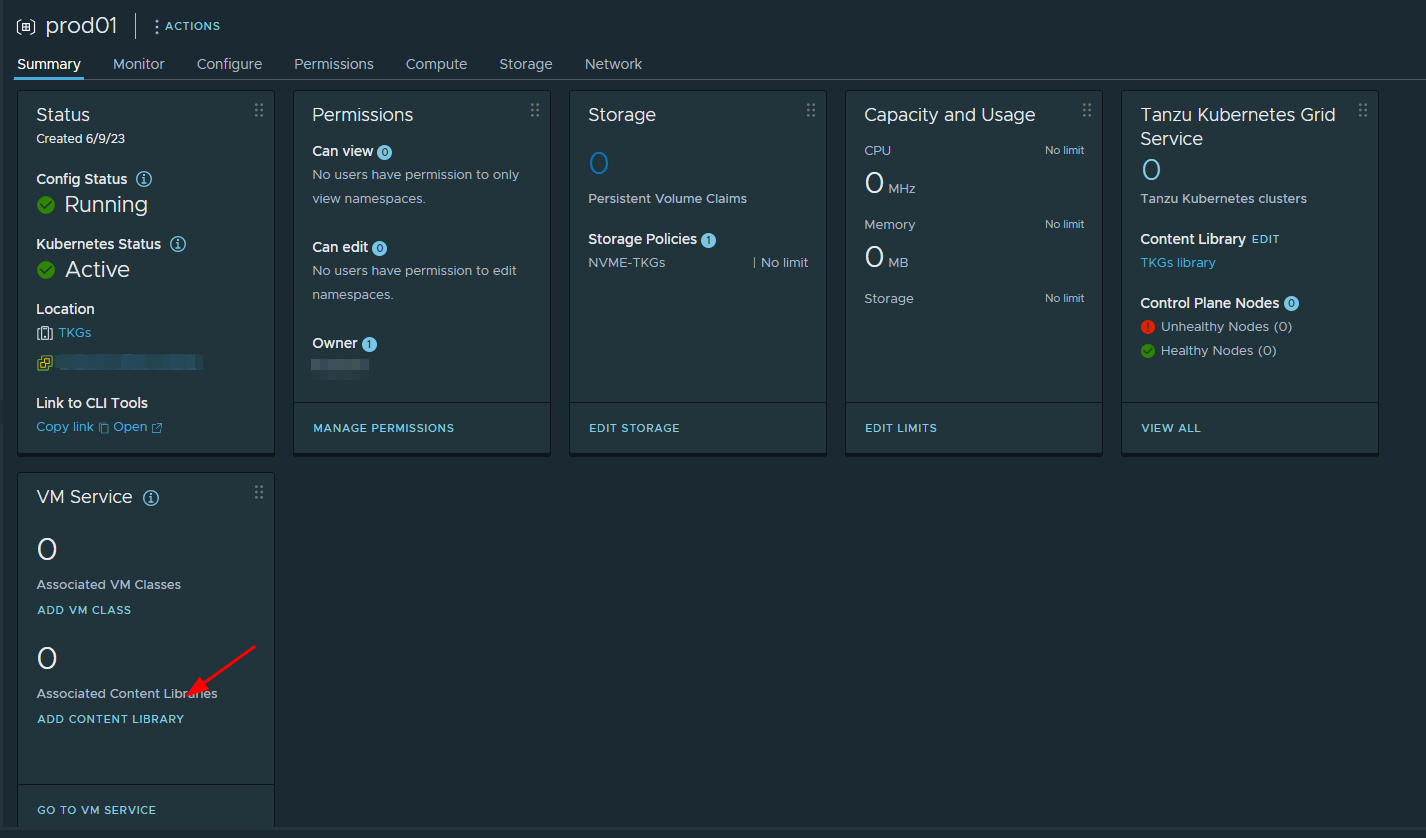Select the CPU 'No limit' text
Image resolution: width=1426 pixels, height=838 pixels.
[x=1064, y=151]
